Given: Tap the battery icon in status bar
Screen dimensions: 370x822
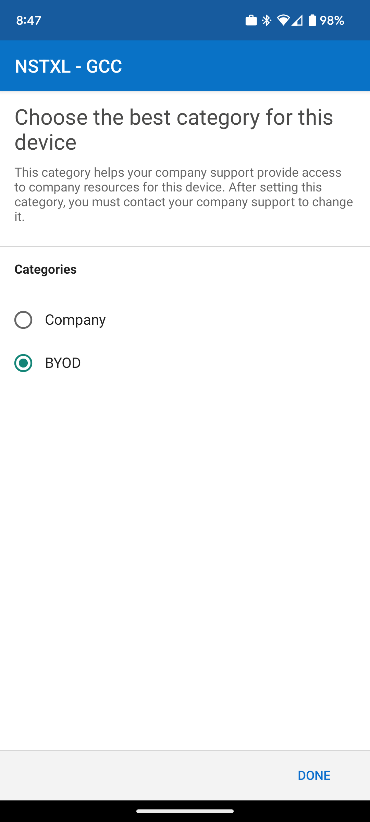Looking at the screenshot, I should [x=312, y=20].
